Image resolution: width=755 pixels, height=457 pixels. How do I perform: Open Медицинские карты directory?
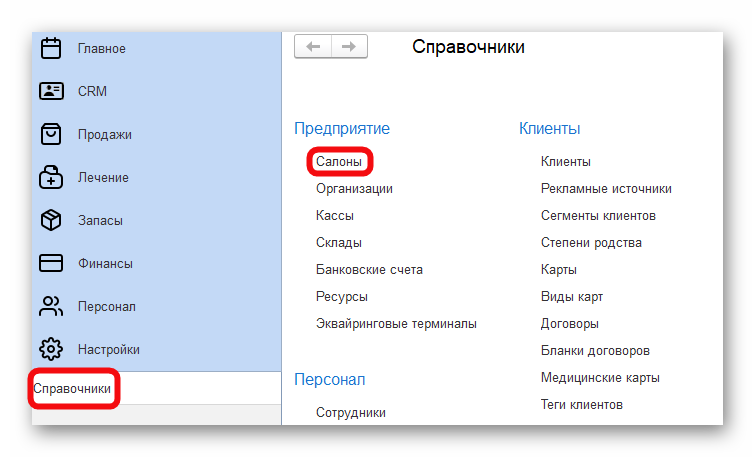pyautogui.click(x=600, y=378)
